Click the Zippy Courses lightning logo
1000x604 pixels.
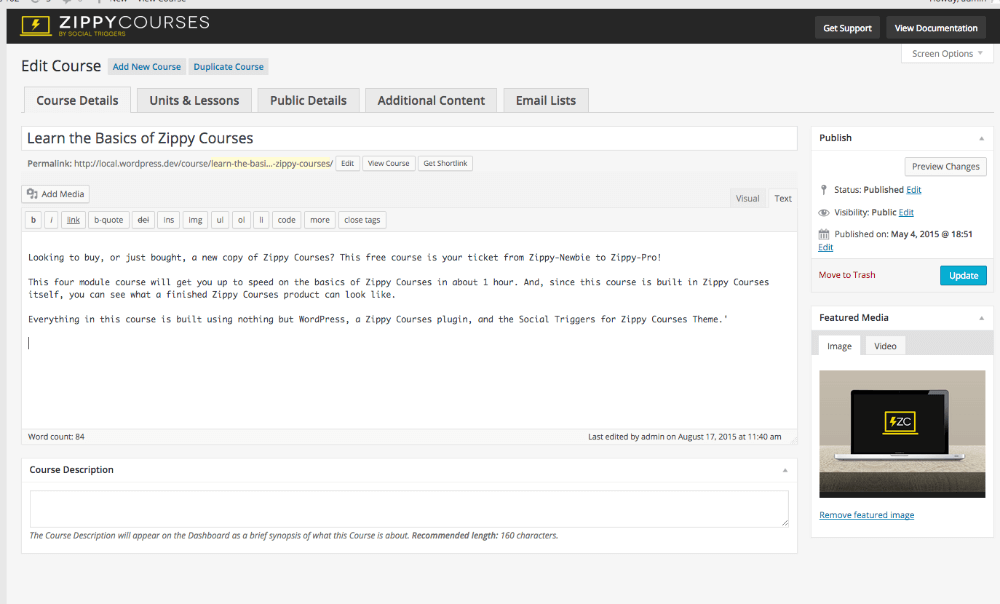tap(35, 26)
